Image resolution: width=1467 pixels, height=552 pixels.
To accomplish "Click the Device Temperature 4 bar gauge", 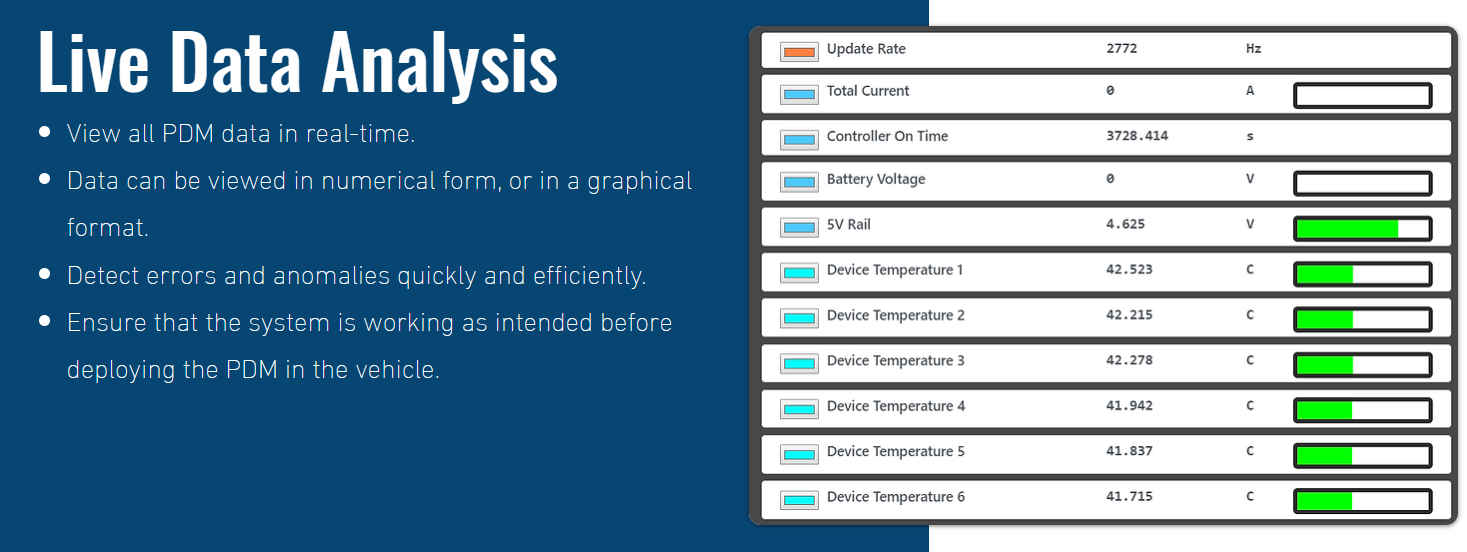I will pyautogui.click(x=1362, y=410).
